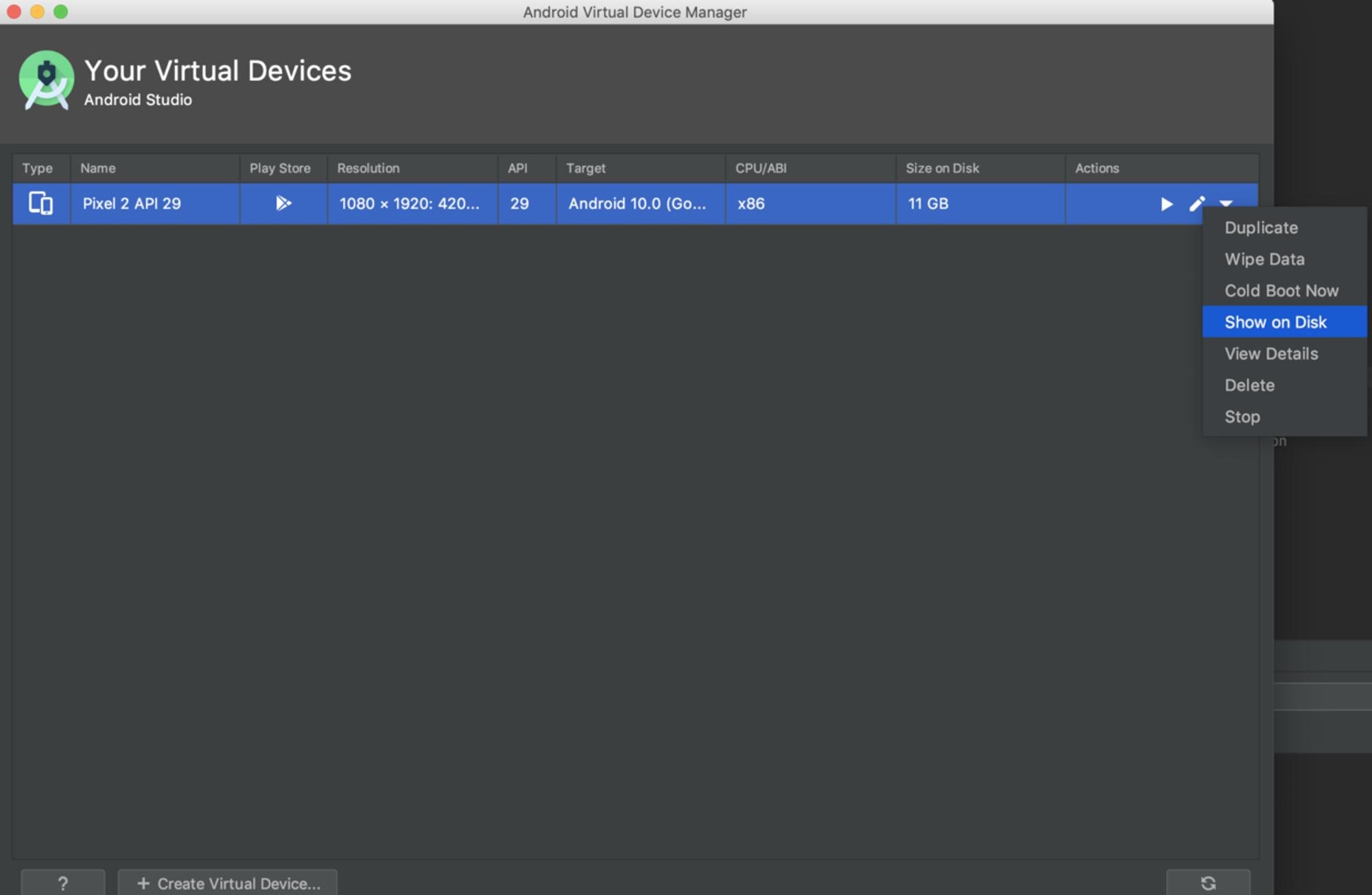Edit the Pixel 2 AVD with pencil icon
1372x895 pixels.
(x=1197, y=204)
